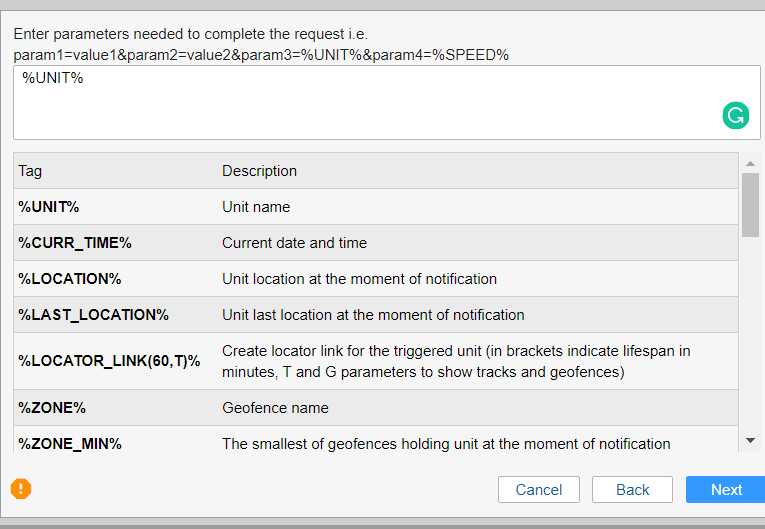The height and width of the screenshot is (529, 765).
Task: Select the %CURR_TIME% tag
Action: [x=75, y=243]
